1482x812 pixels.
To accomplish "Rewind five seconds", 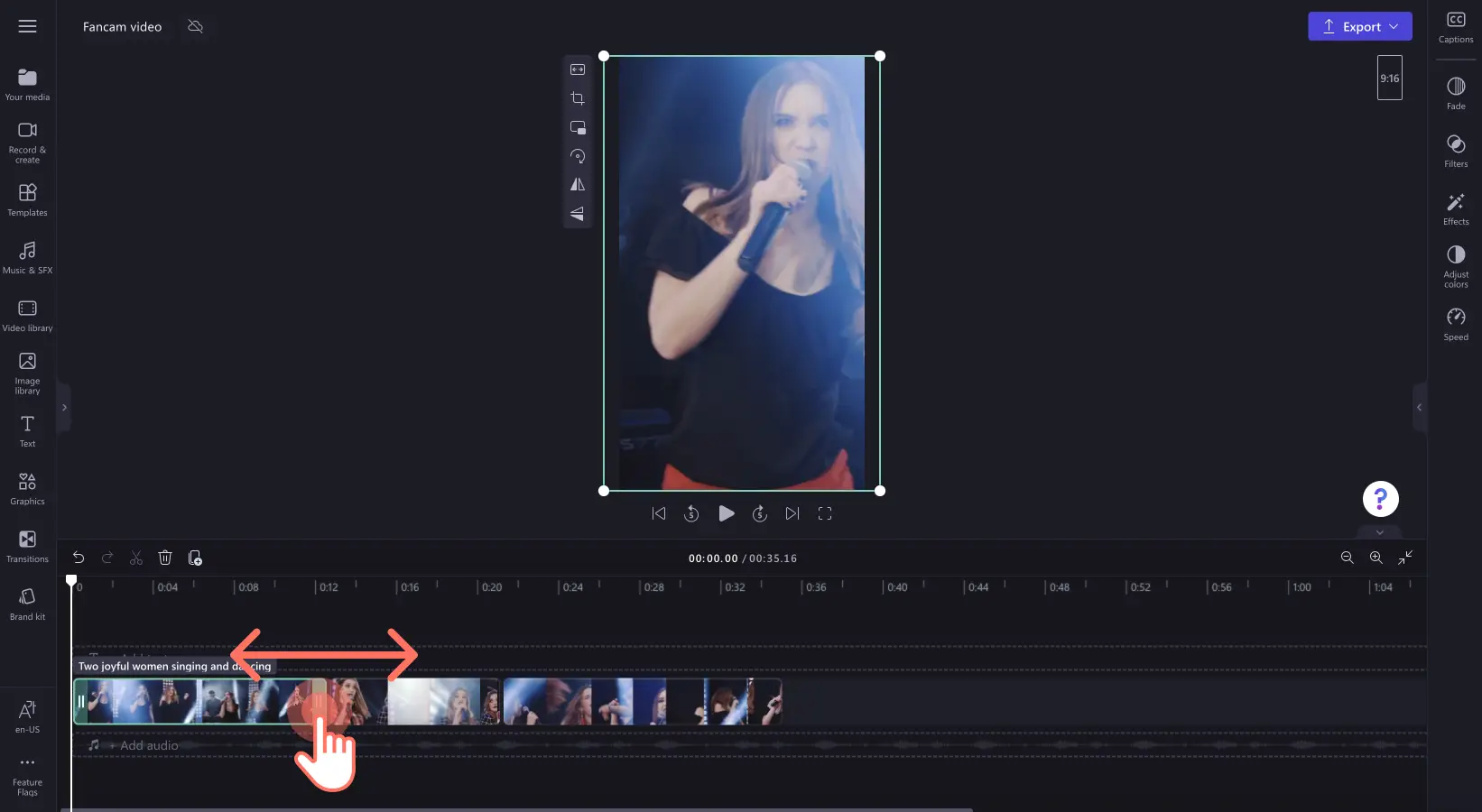I will coord(691,513).
